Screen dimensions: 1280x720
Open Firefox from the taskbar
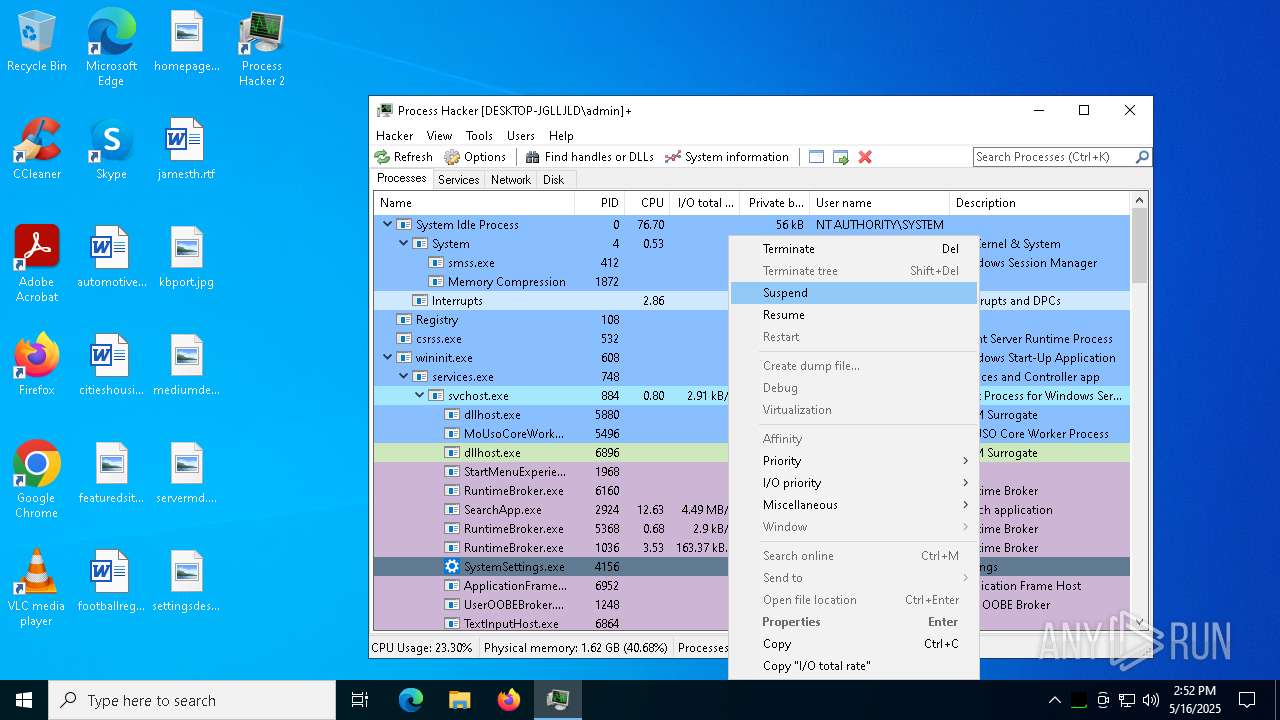pos(509,700)
